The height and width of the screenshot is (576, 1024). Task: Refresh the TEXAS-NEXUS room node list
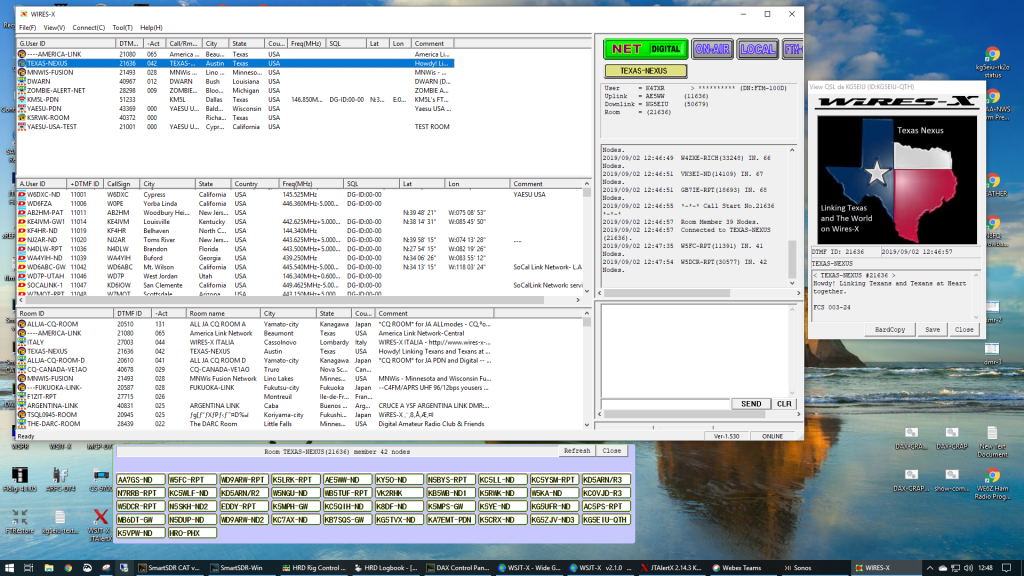tap(577, 451)
